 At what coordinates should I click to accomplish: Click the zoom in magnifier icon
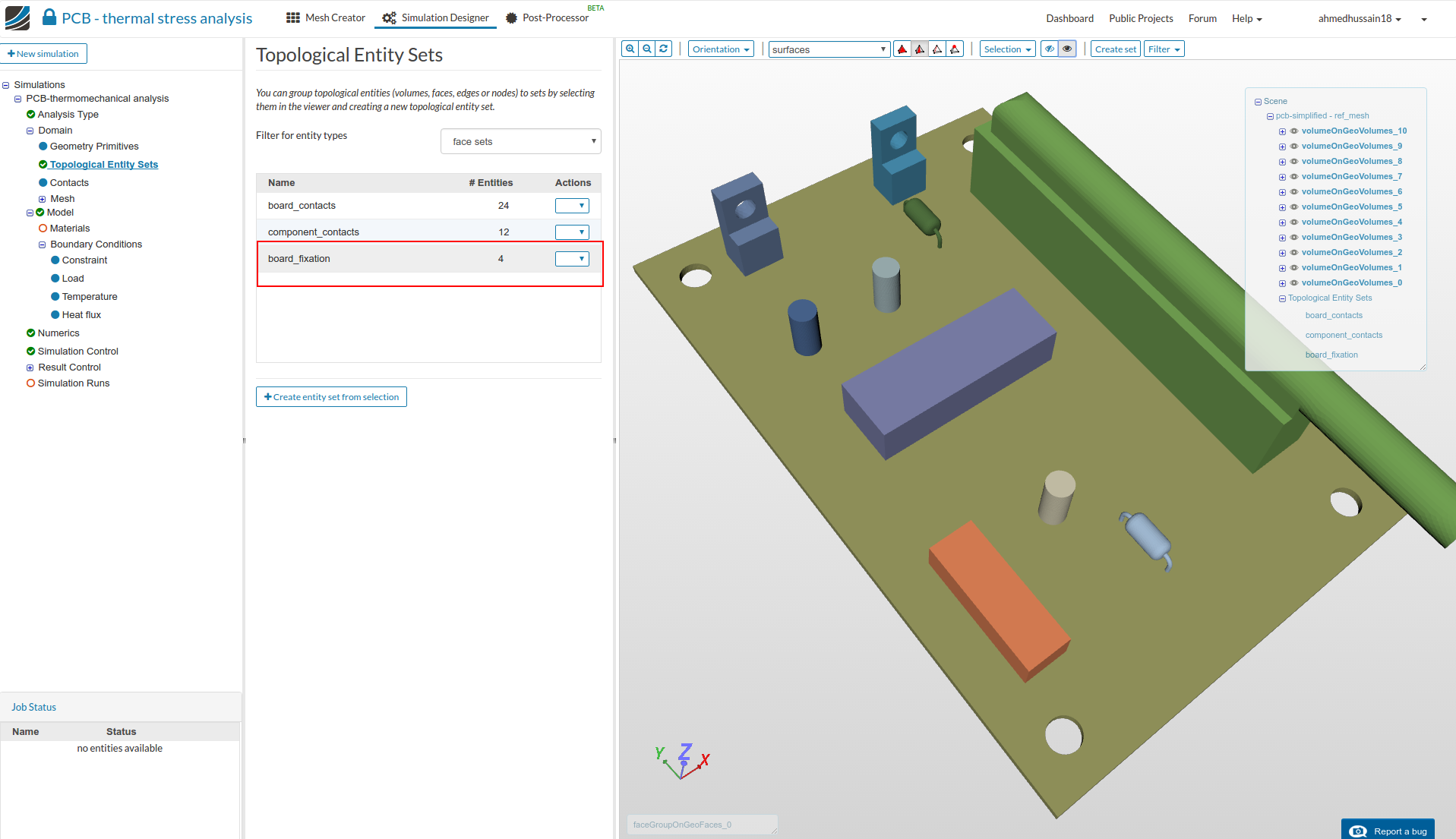tap(630, 49)
